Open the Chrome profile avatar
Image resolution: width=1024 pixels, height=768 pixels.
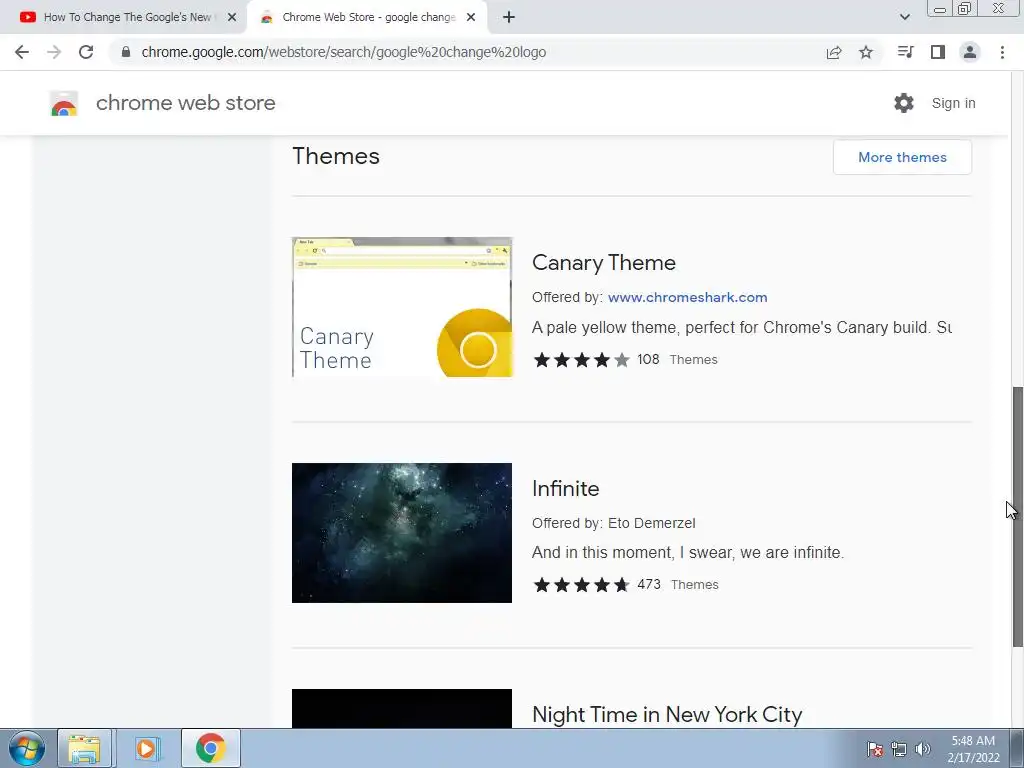[970, 52]
